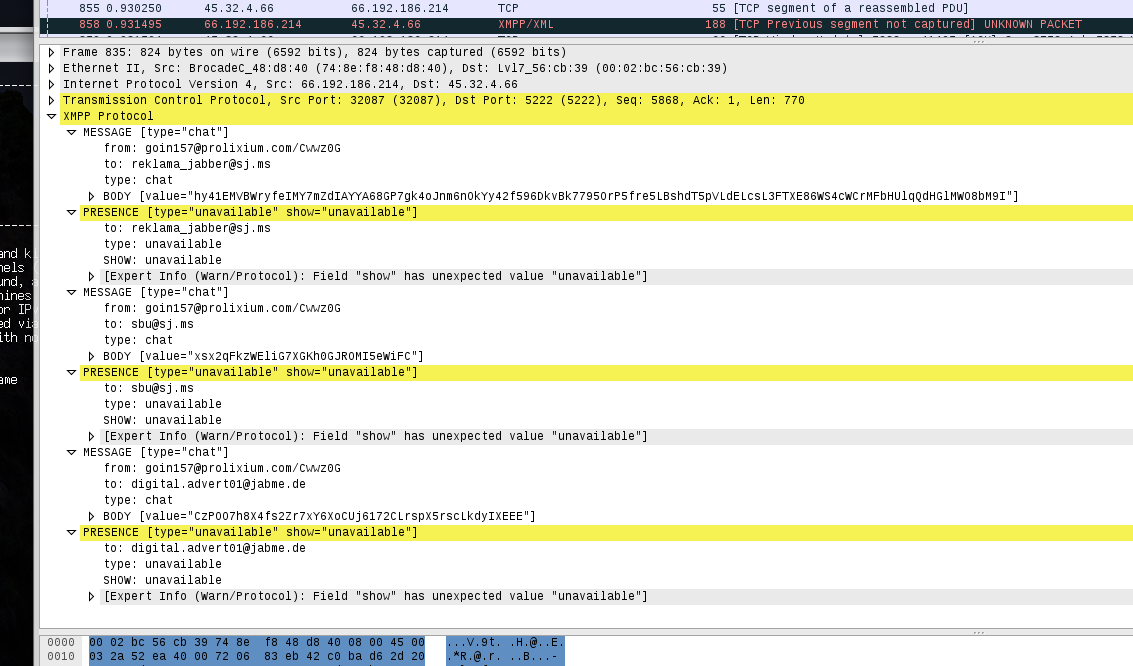Expand Expert Info under the reklama_jabber presence
Viewport: 1133px width, 666px height.
(92, 276)
